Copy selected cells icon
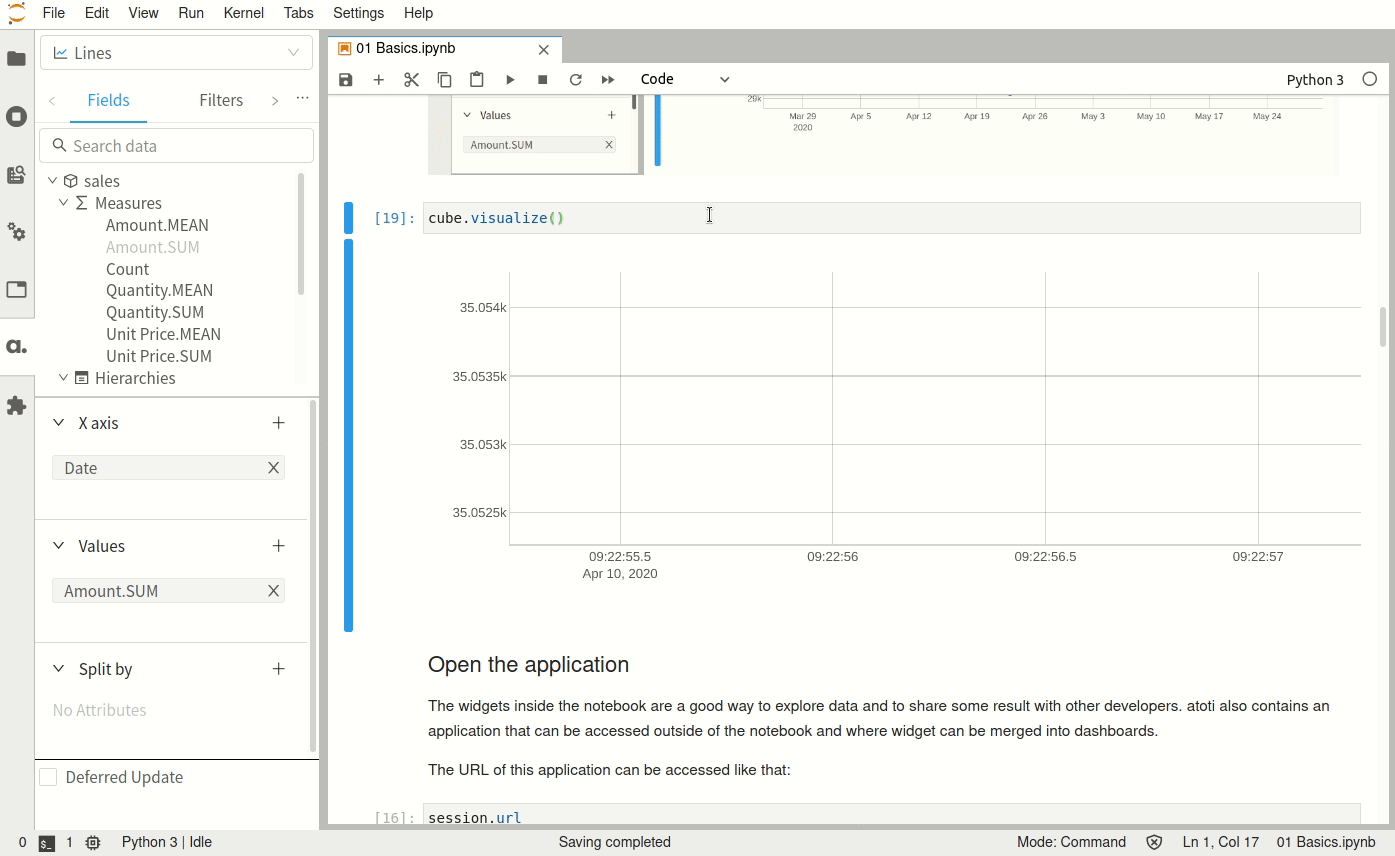 444,80
